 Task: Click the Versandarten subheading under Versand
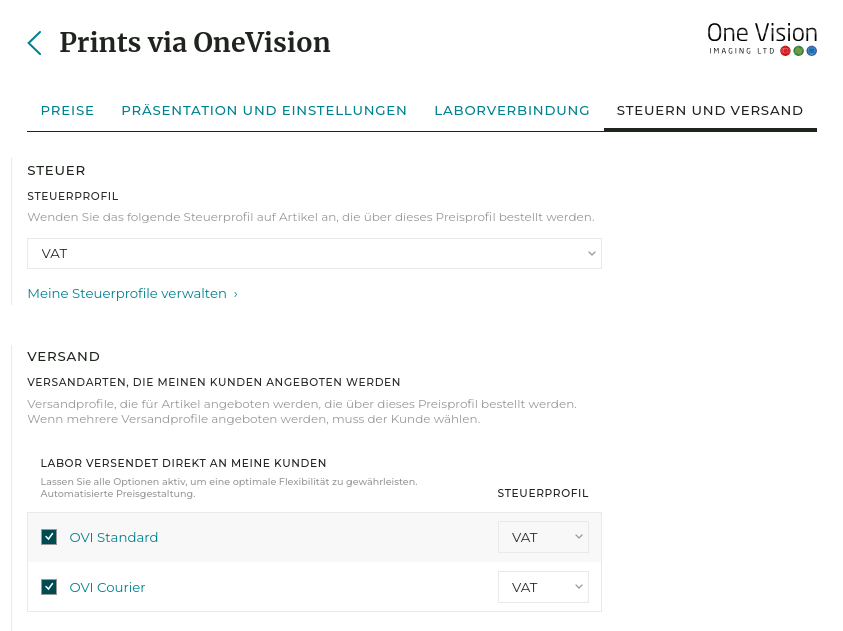[213, 382]
